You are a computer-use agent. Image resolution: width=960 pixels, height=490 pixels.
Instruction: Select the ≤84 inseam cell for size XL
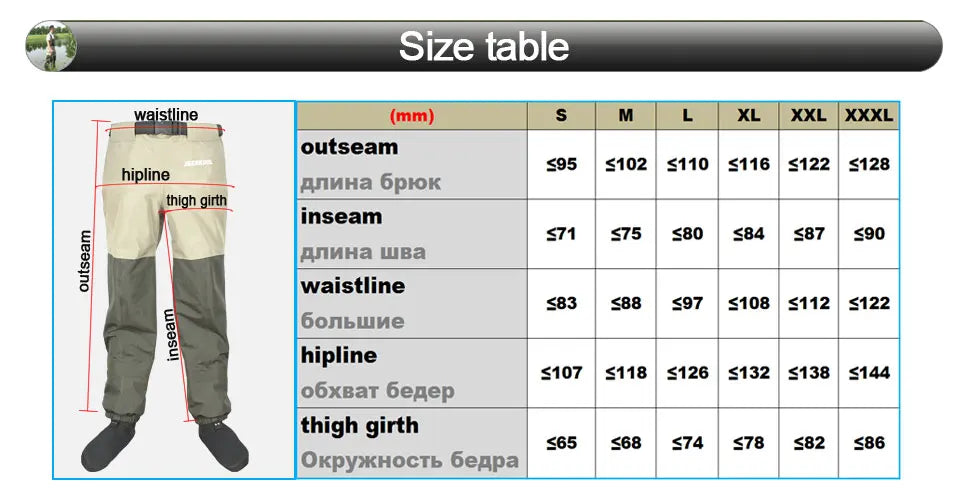point(749,234)
